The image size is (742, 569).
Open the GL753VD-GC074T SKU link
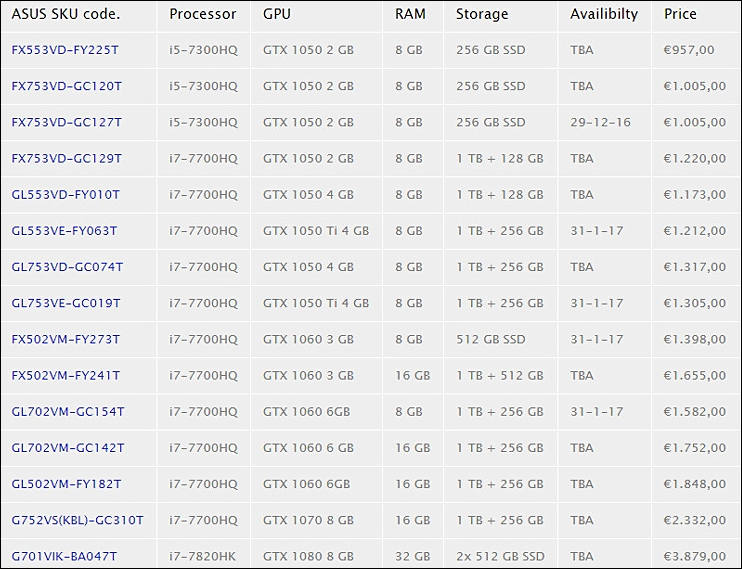(67, 267)
